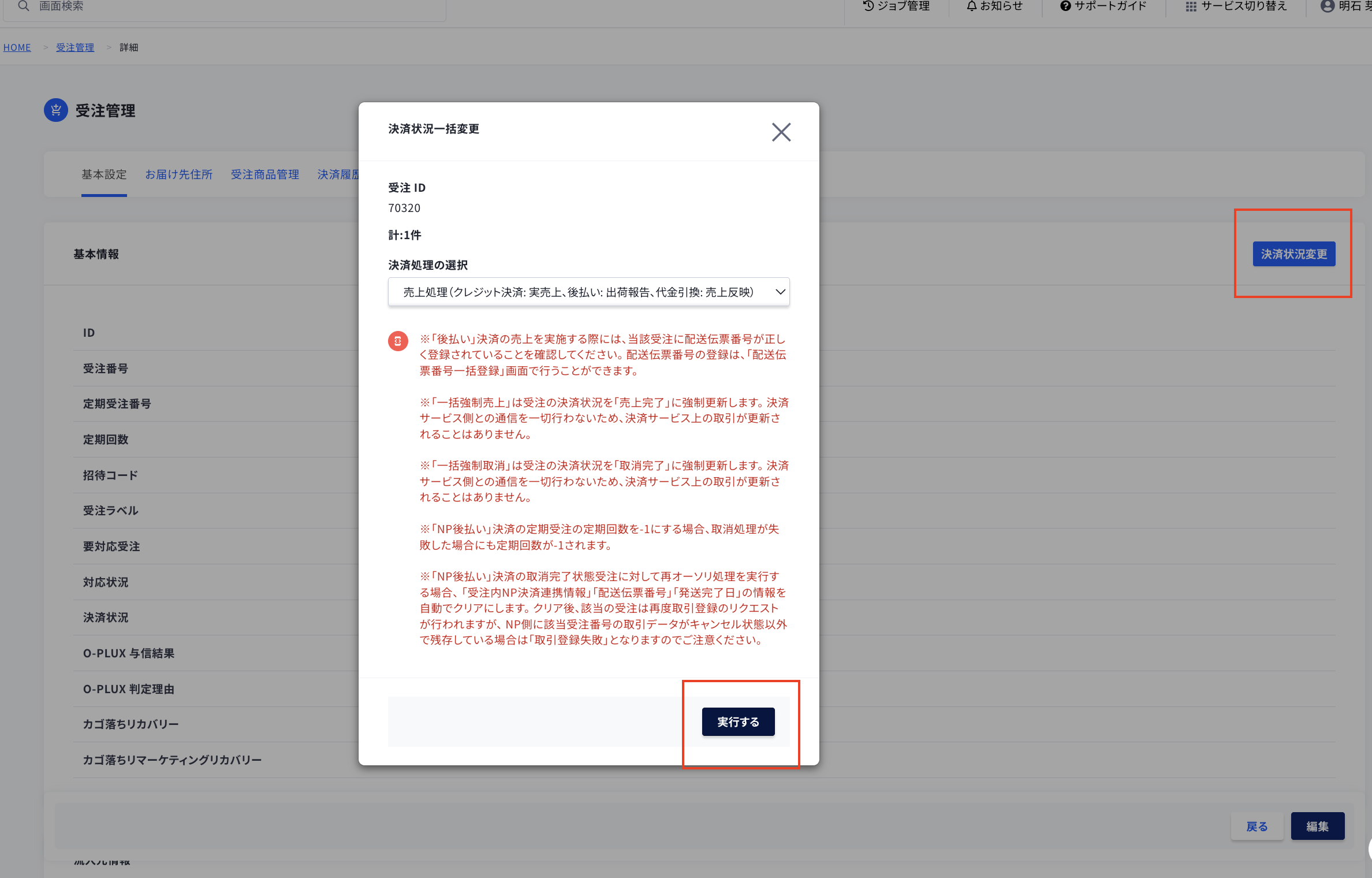Click the 受注番号 row label
1372x878 pixels.
click(x=106, y=369)
